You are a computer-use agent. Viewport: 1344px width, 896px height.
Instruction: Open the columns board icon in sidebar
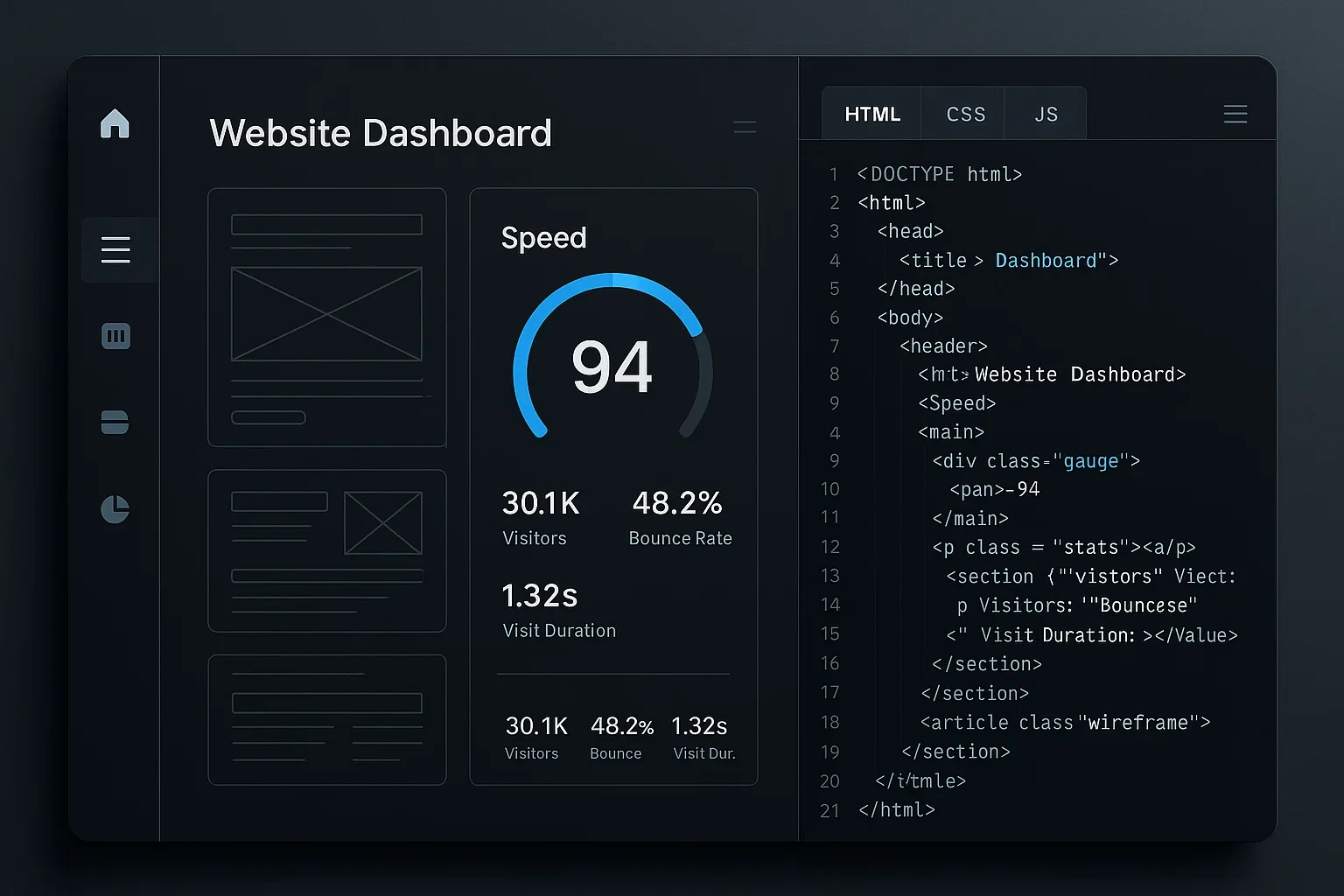[x=115, y=336]
